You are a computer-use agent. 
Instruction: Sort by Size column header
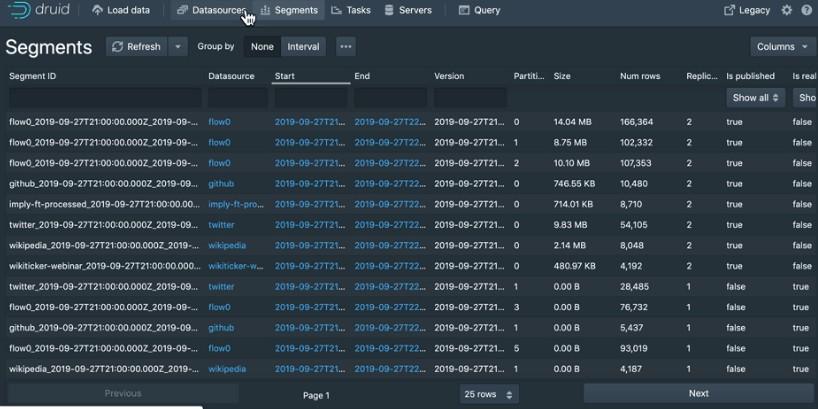pos(562,76)
